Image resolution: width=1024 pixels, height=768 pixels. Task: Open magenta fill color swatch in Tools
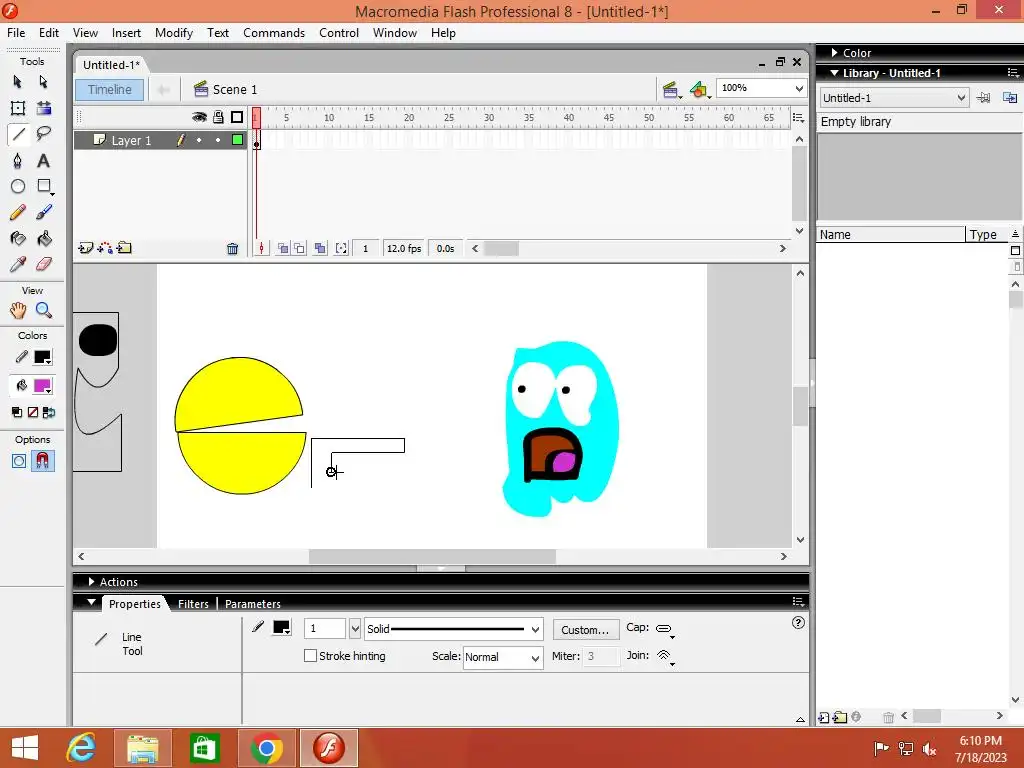[42, 386]
